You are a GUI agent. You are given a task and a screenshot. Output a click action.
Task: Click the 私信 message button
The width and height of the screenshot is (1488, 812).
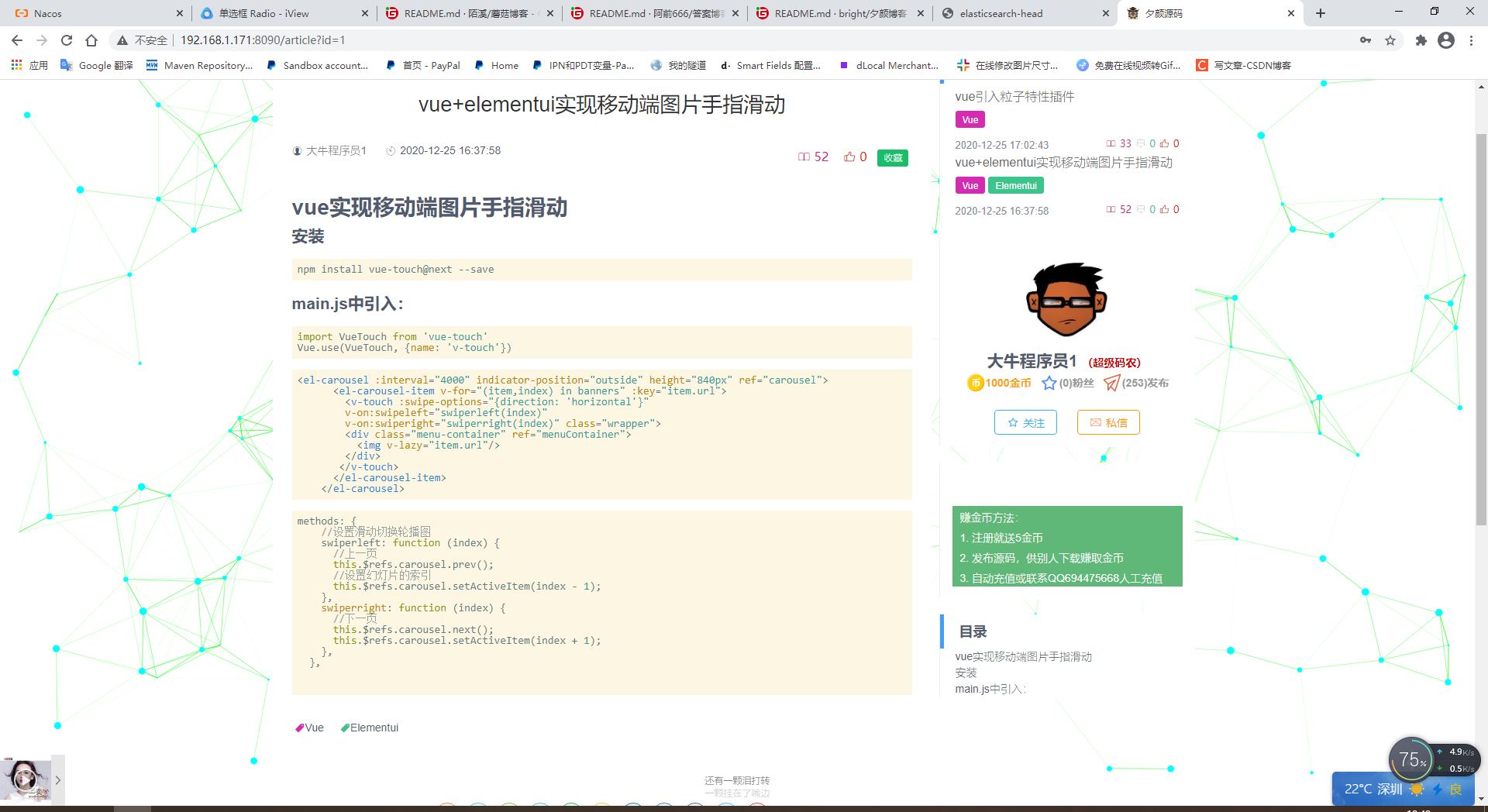(x=1108, y=422)
